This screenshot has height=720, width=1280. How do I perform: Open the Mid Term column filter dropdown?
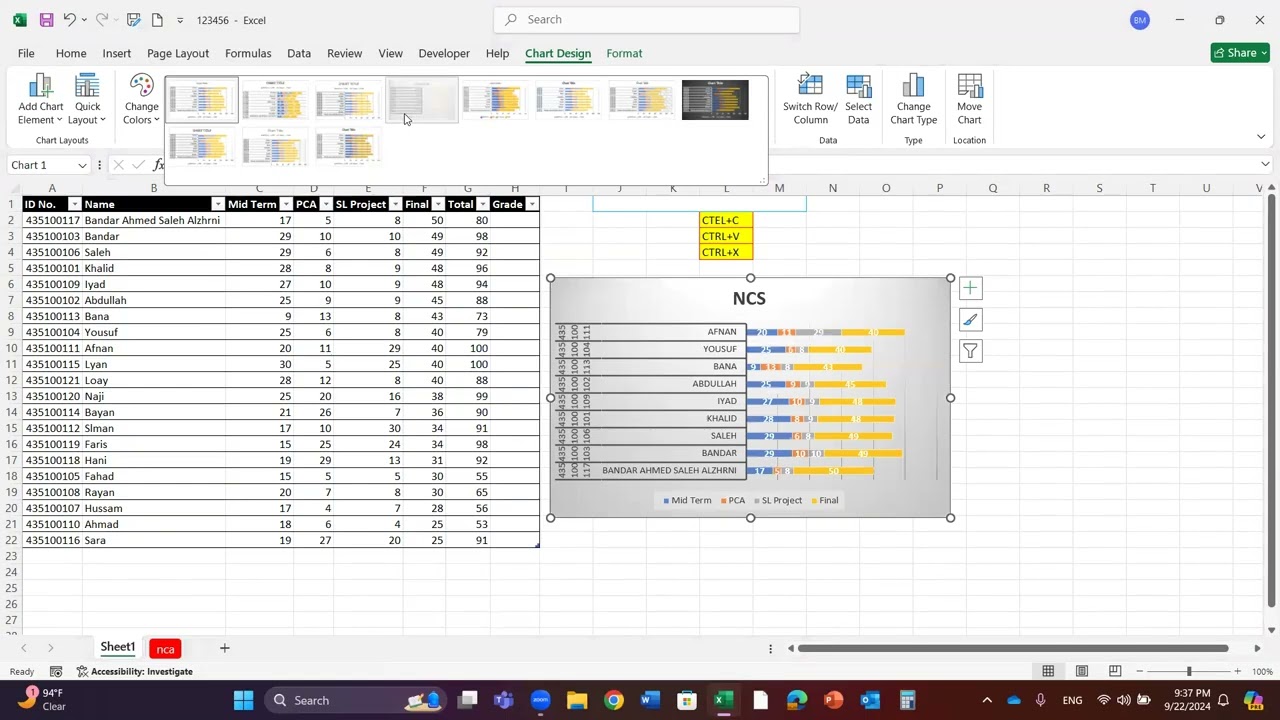point(285,204)
